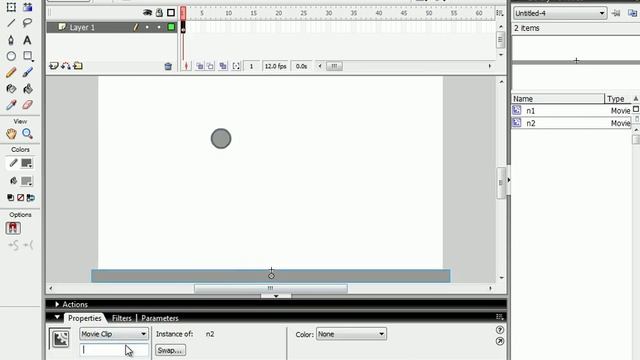Select the gray circle on stage
This screenshot has width=640, height=360.
pyautogui.click(x=221, y=138)
